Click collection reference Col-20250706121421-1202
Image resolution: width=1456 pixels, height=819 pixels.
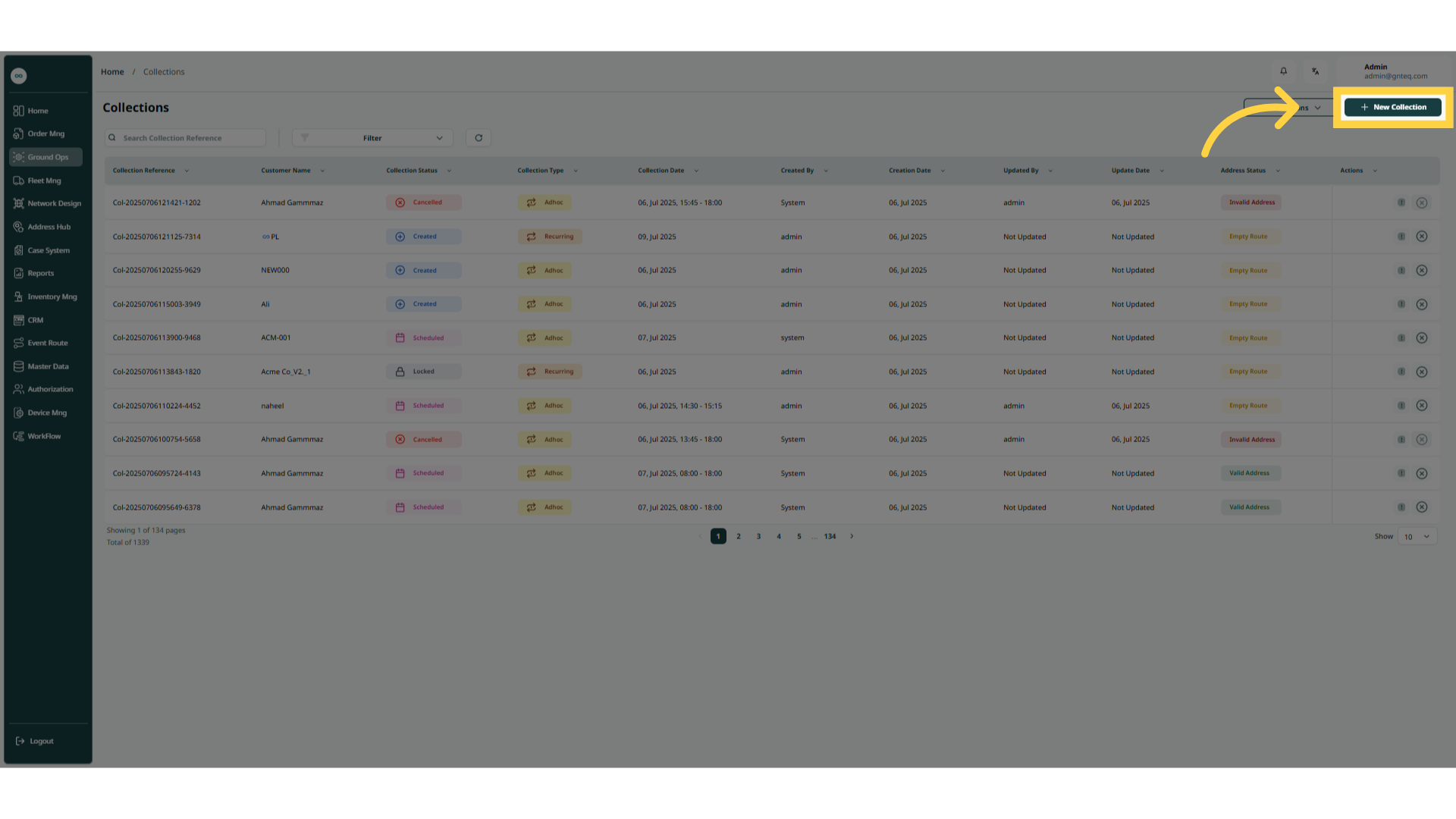(157, 202)
